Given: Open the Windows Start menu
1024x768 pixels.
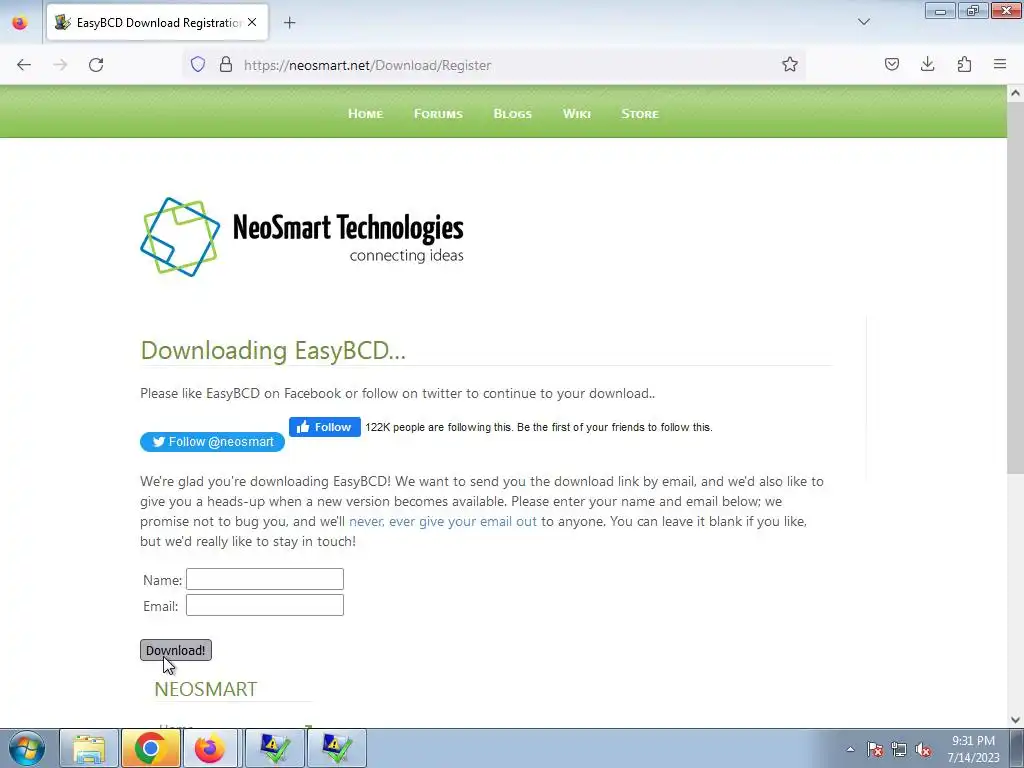Looking at the screenshot, I should [27, 748].
